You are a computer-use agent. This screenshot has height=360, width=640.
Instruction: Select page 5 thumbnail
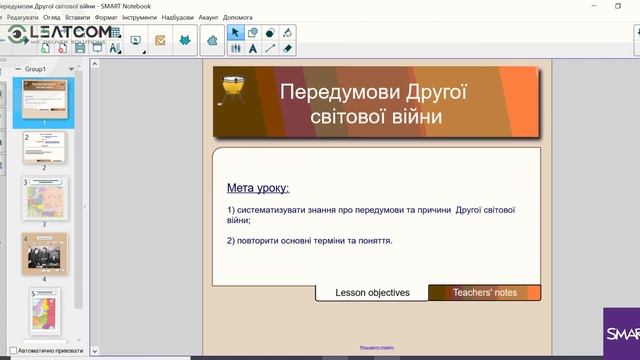tap(44, 311)
